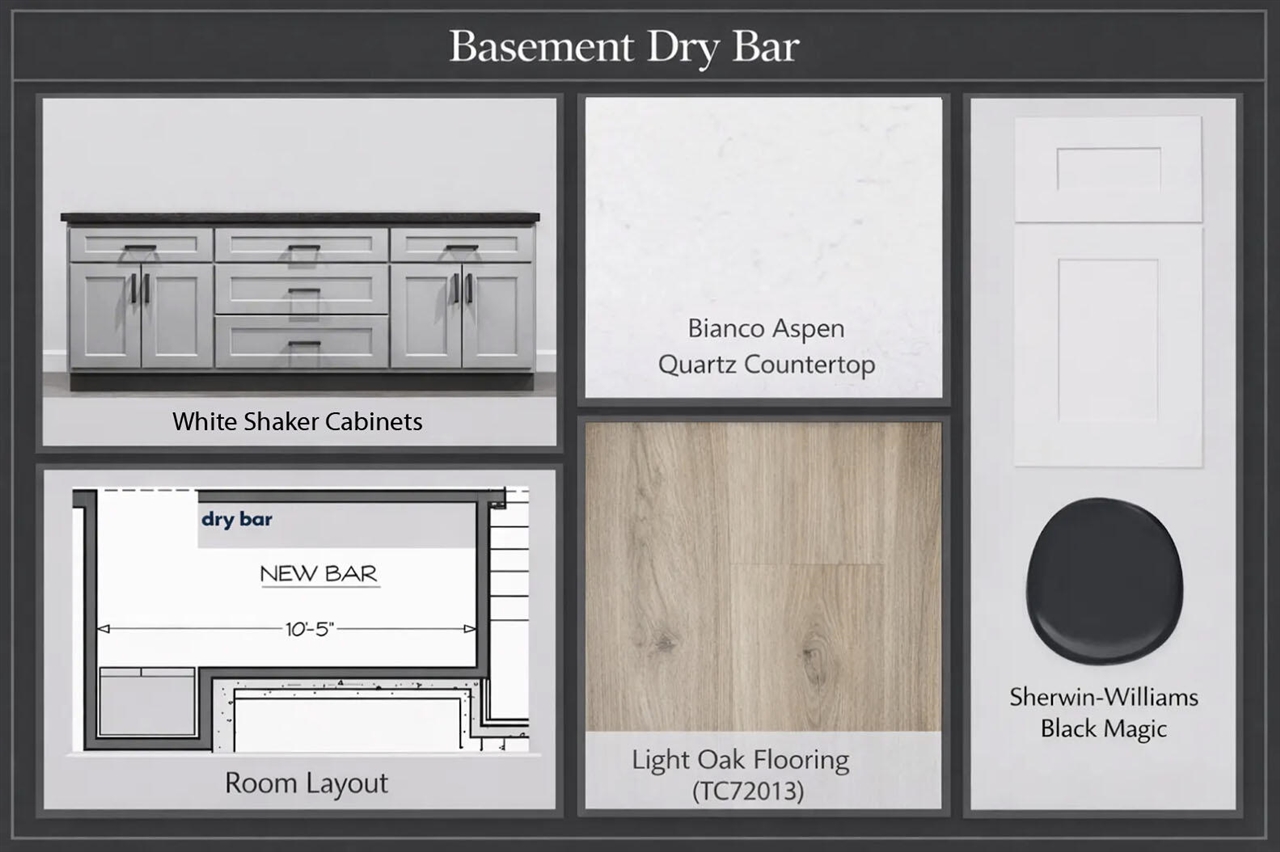Click the Basement Dry Bar title
Viewport: 1280px width, 852px height.
(x=624, y=47)
